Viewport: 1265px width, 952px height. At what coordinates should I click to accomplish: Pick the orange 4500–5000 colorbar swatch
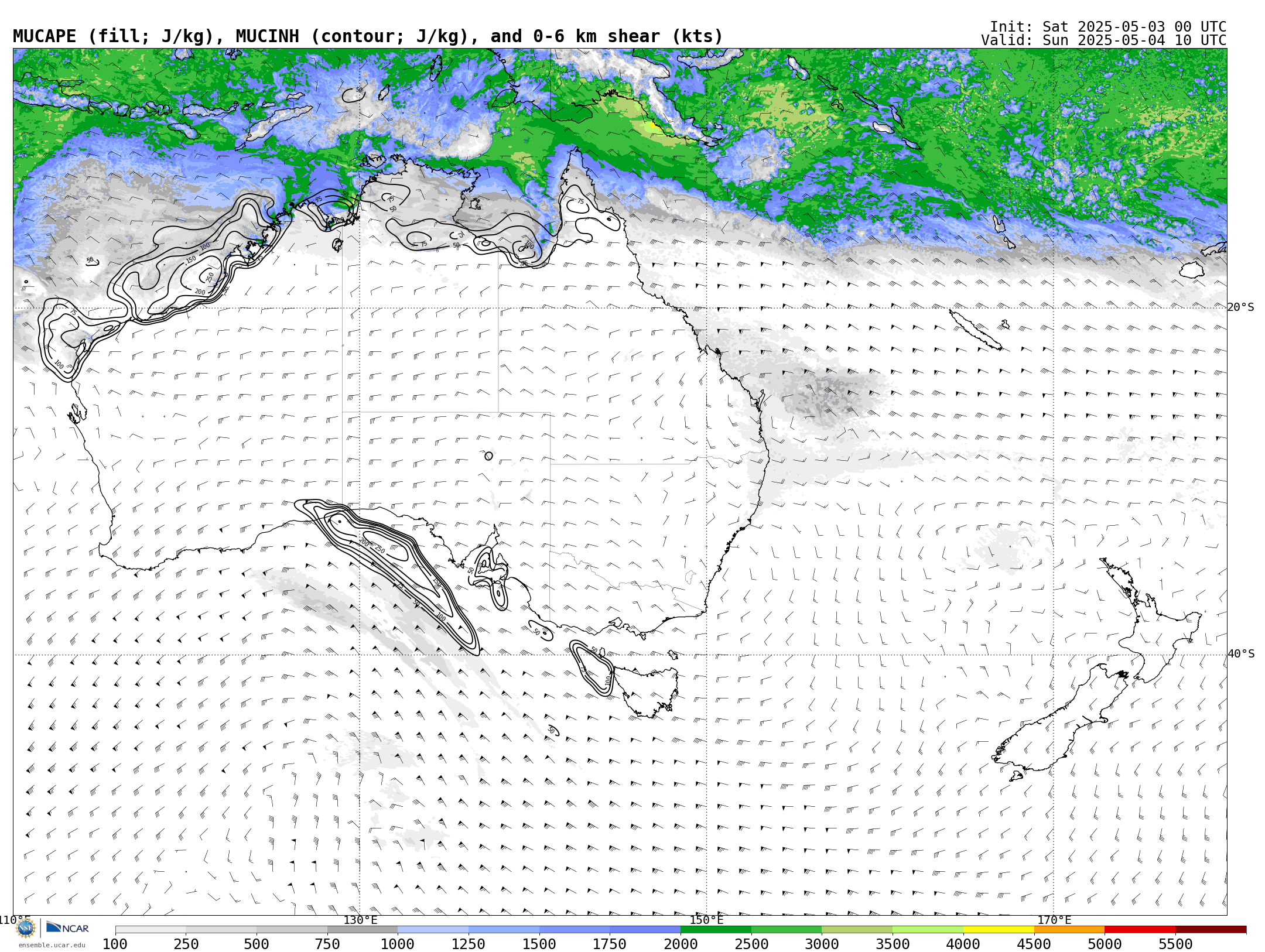tap(1069, 930)
